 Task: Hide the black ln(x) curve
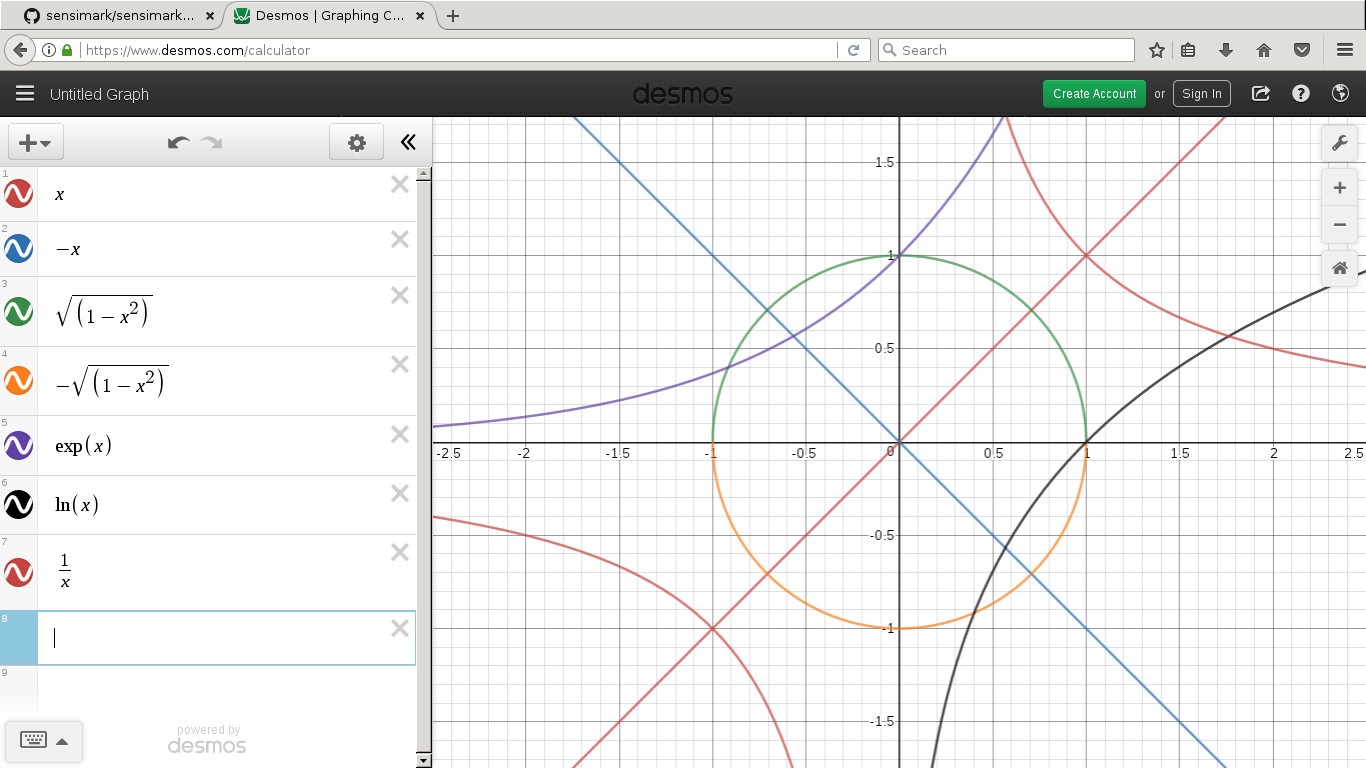tap(19, 504)
